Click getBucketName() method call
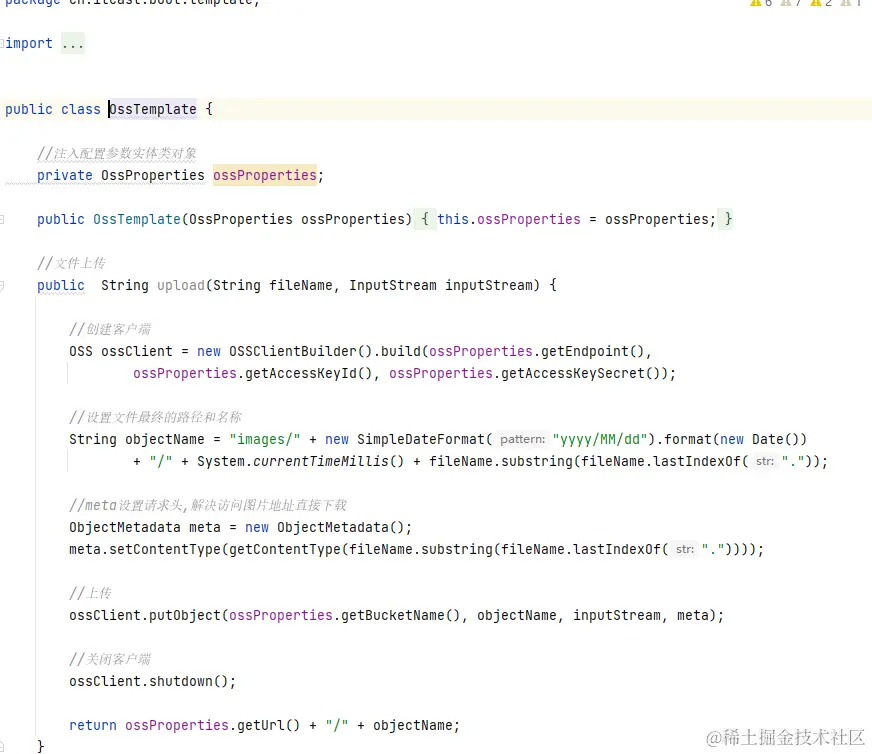 [x=400, y=616]
